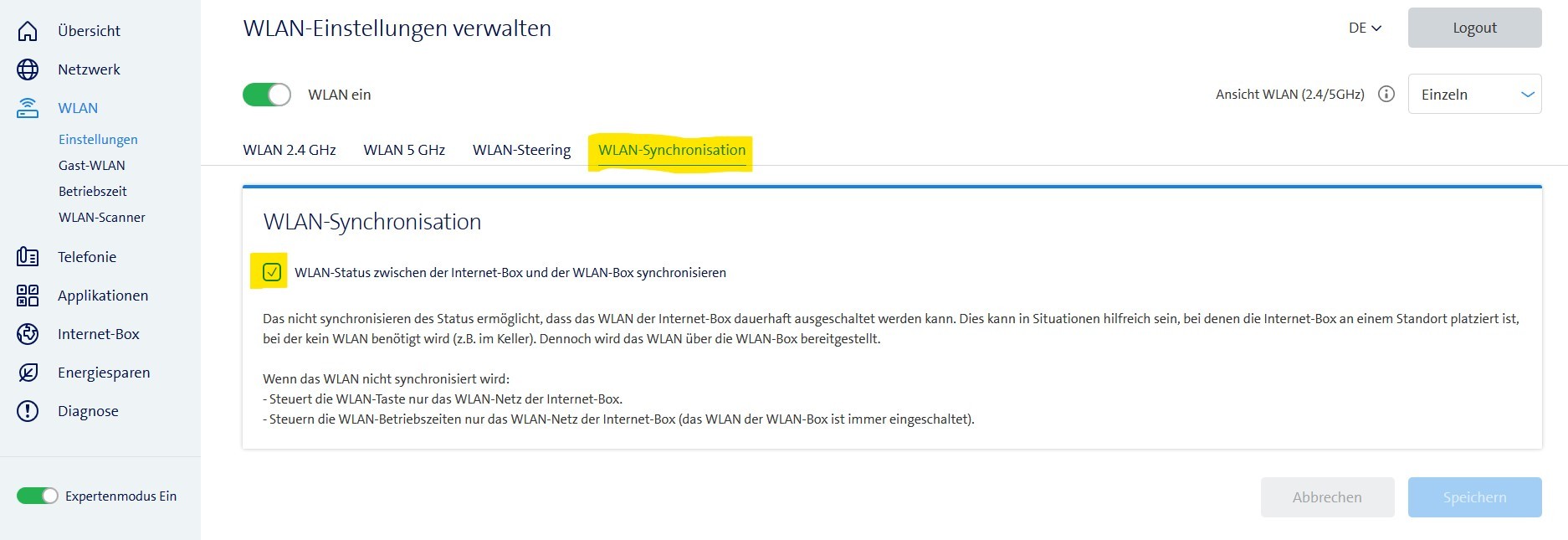Screen dimensions: 1568x540
Task: Click the globe icon for Netzwerk
Action: point(28,69)
